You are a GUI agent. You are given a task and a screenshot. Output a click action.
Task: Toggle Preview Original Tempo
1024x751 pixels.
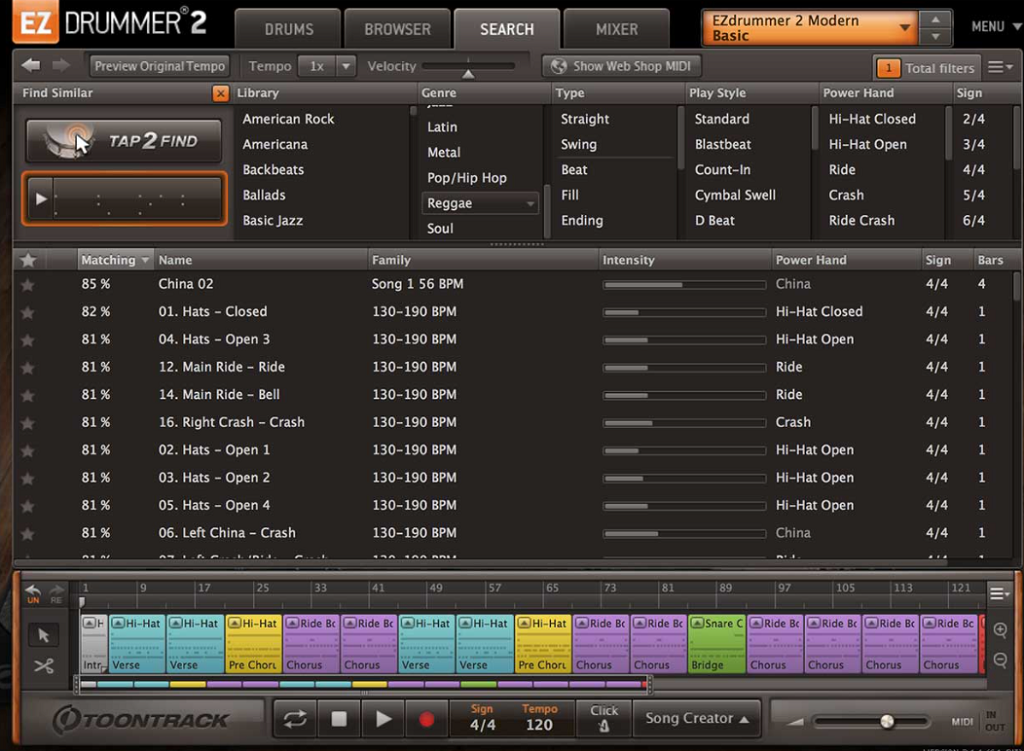tap(159, 66)
